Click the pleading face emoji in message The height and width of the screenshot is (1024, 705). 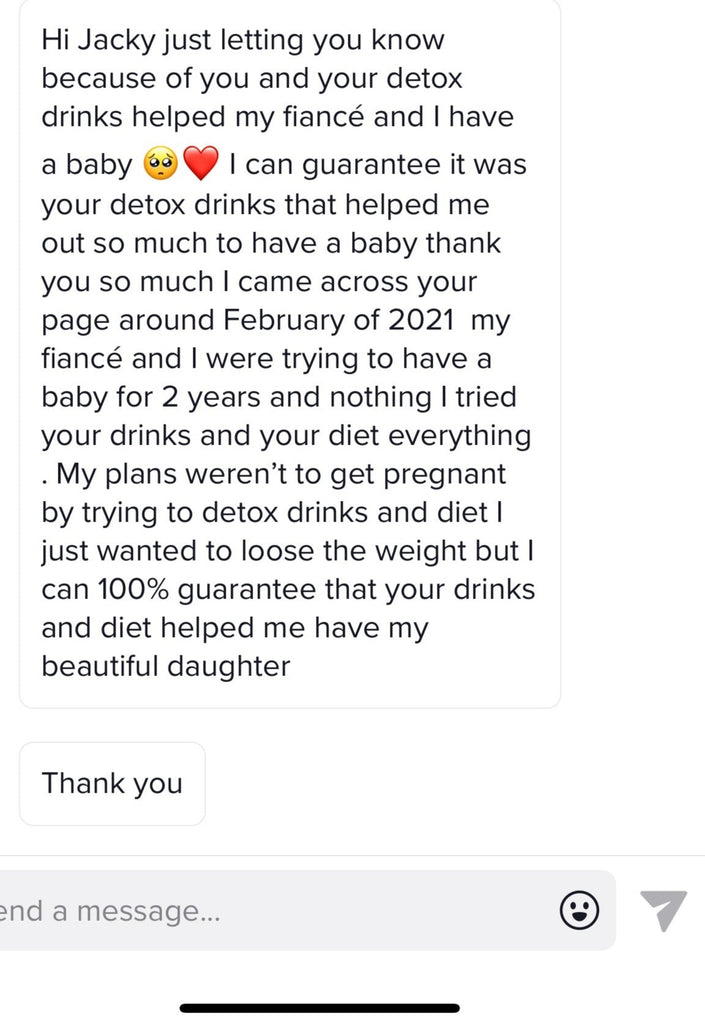pos(161,164)
